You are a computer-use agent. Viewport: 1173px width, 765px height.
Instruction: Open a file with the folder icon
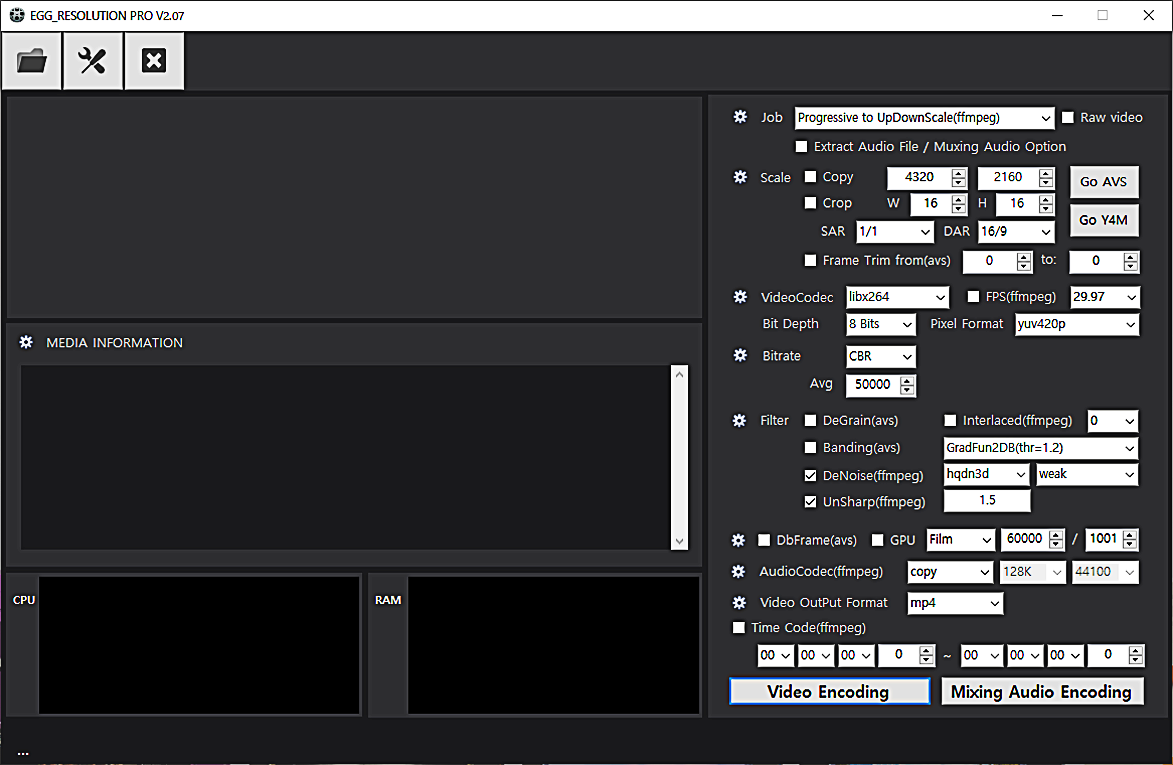click(x=31, y=61)
